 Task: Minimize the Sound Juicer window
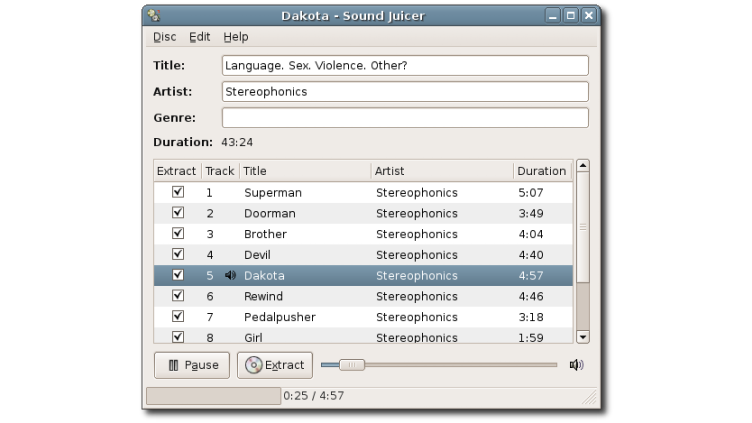click(552, 16)
